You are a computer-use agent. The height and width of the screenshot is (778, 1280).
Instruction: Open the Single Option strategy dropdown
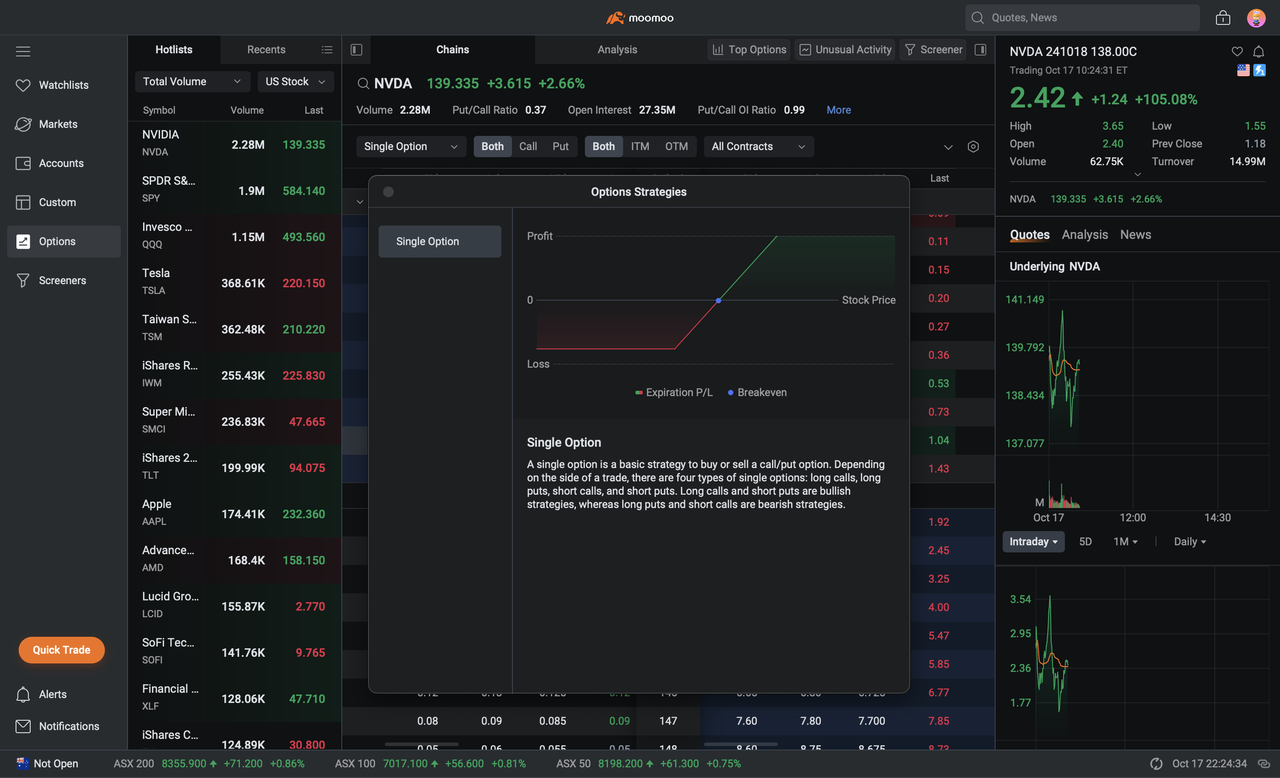[411, 147]
